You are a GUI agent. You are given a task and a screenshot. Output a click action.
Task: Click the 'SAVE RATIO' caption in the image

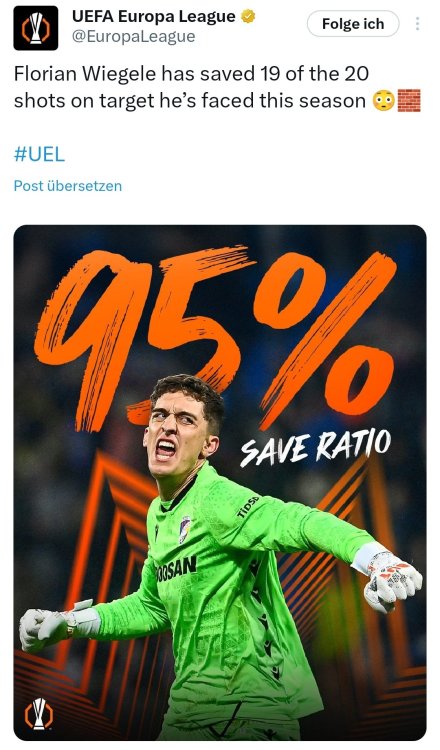316,447
